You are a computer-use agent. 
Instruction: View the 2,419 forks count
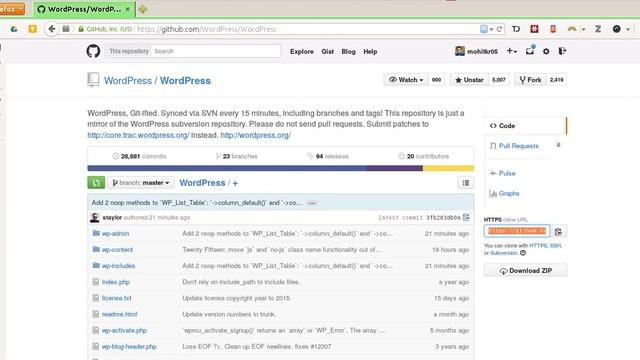pos(556,80)
